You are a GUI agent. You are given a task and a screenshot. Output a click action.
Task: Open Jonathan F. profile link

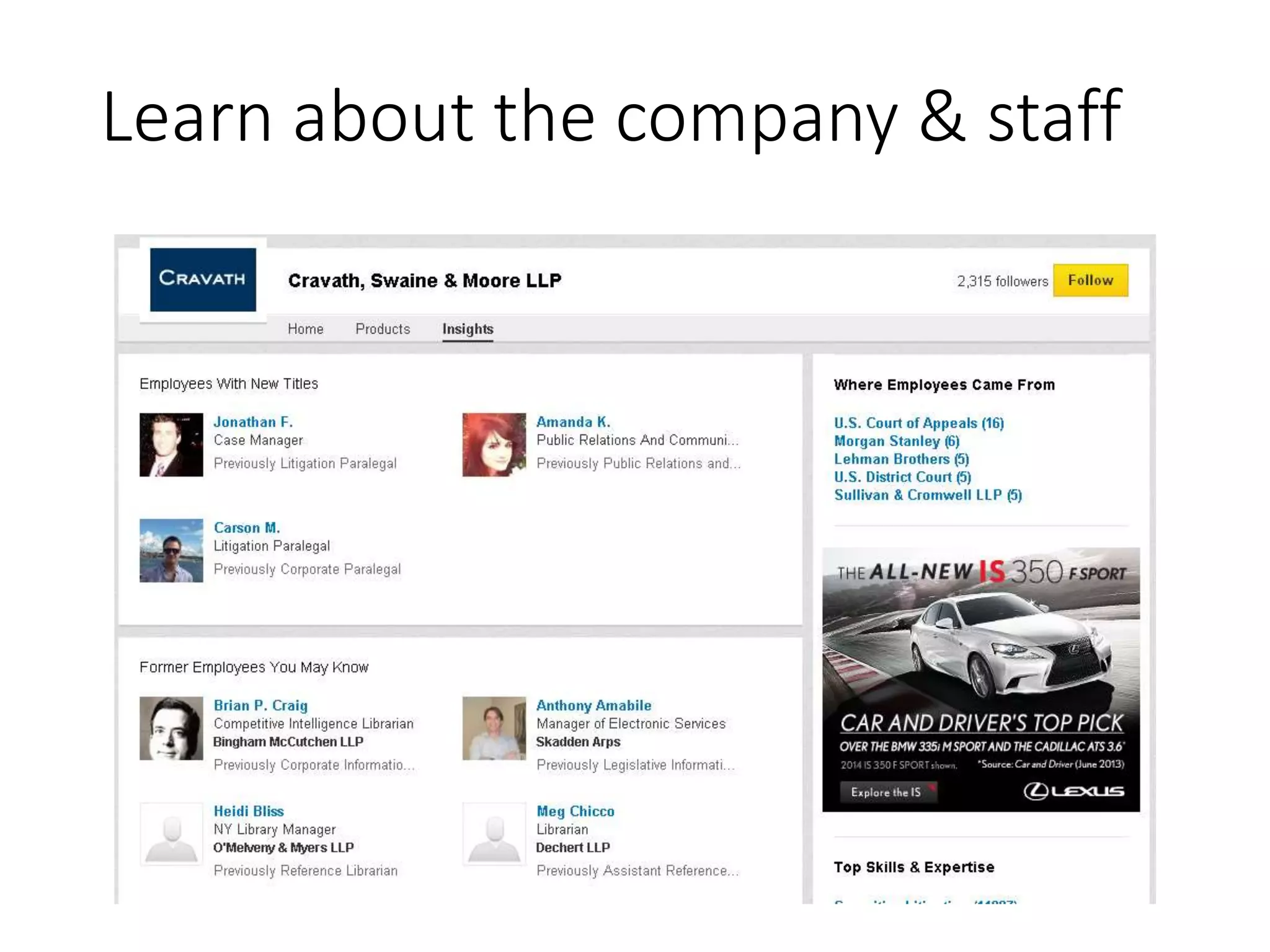(x=253, y=422)
